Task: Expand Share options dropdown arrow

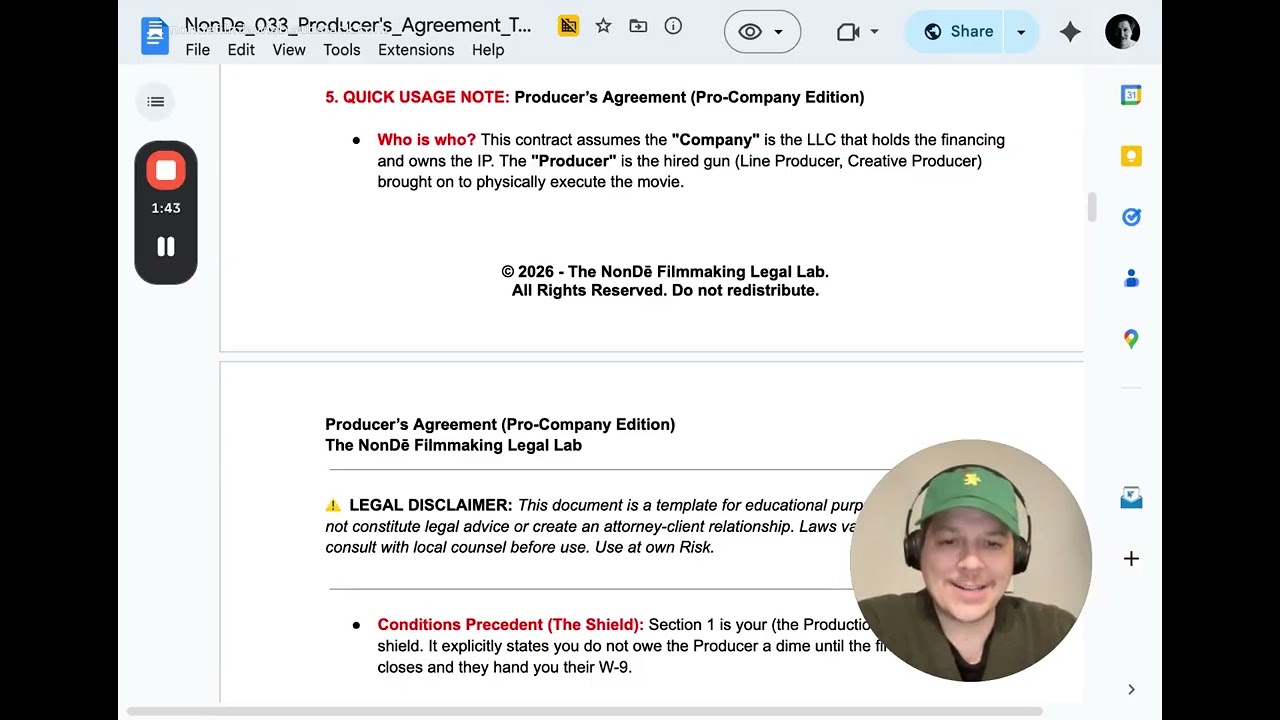Action: pos(1021,32)
